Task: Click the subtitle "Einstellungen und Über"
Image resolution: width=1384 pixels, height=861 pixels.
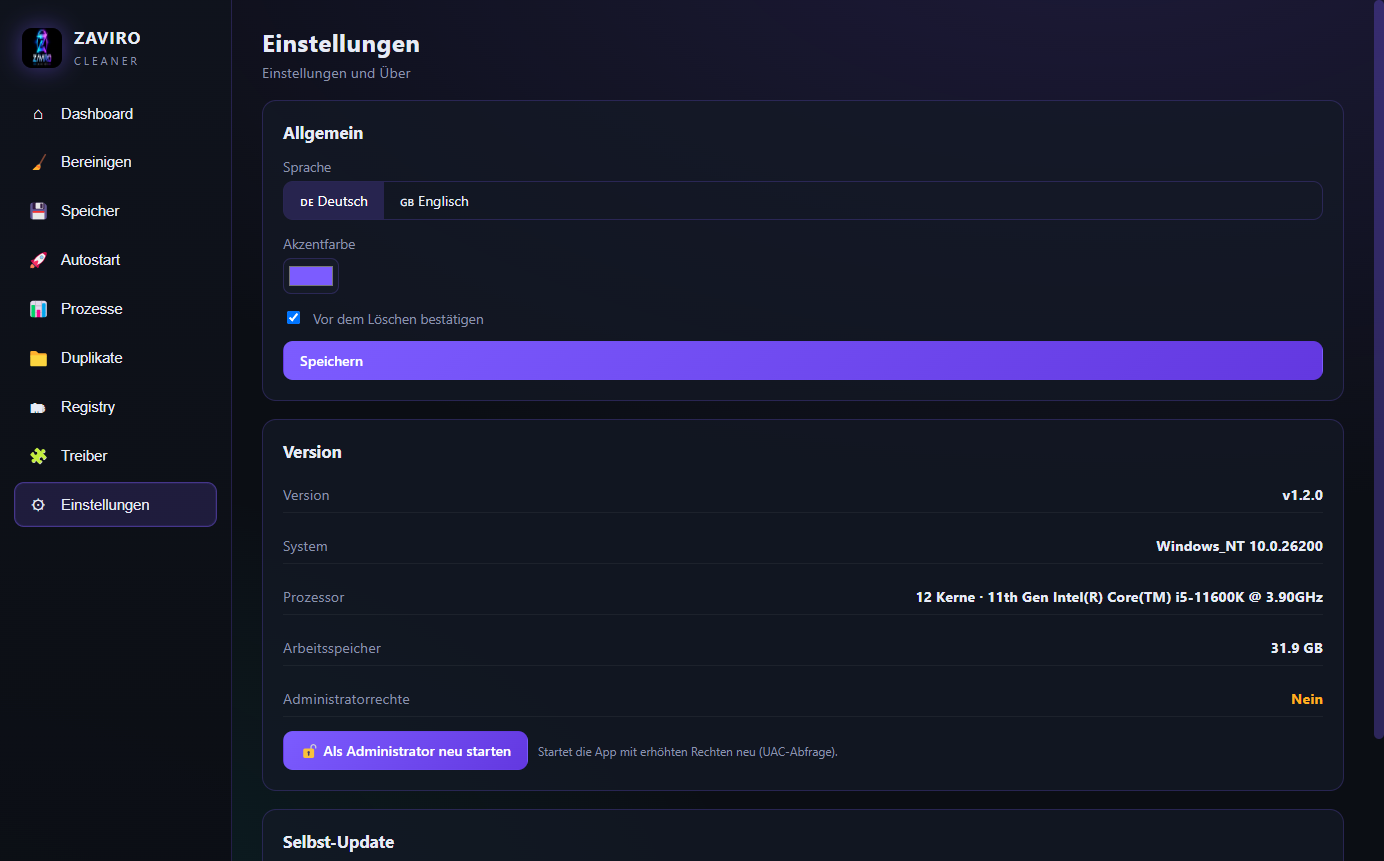Action: (336, 73)
